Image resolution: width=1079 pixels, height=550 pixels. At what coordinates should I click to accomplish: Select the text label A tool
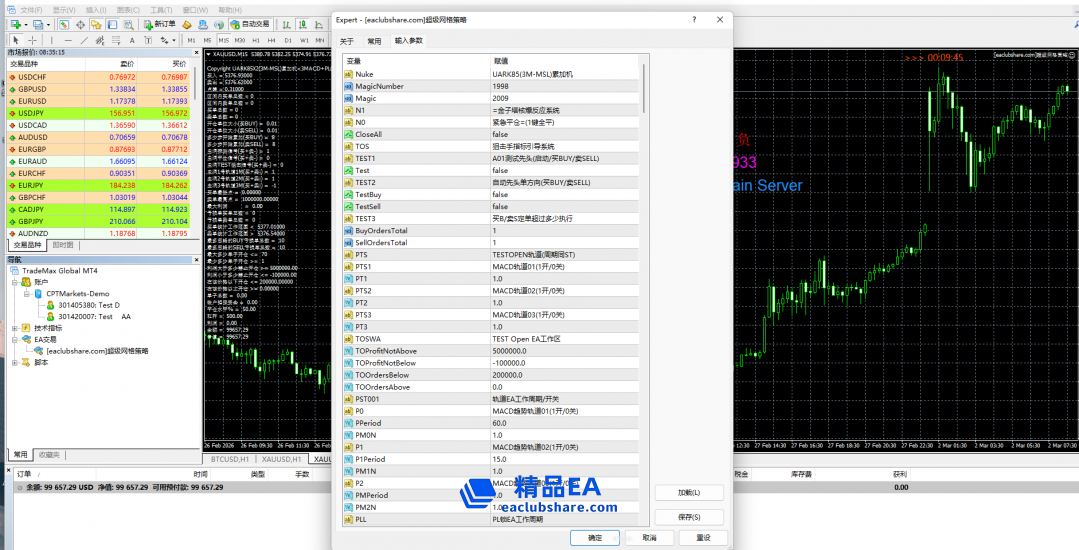tap(133, 40)
